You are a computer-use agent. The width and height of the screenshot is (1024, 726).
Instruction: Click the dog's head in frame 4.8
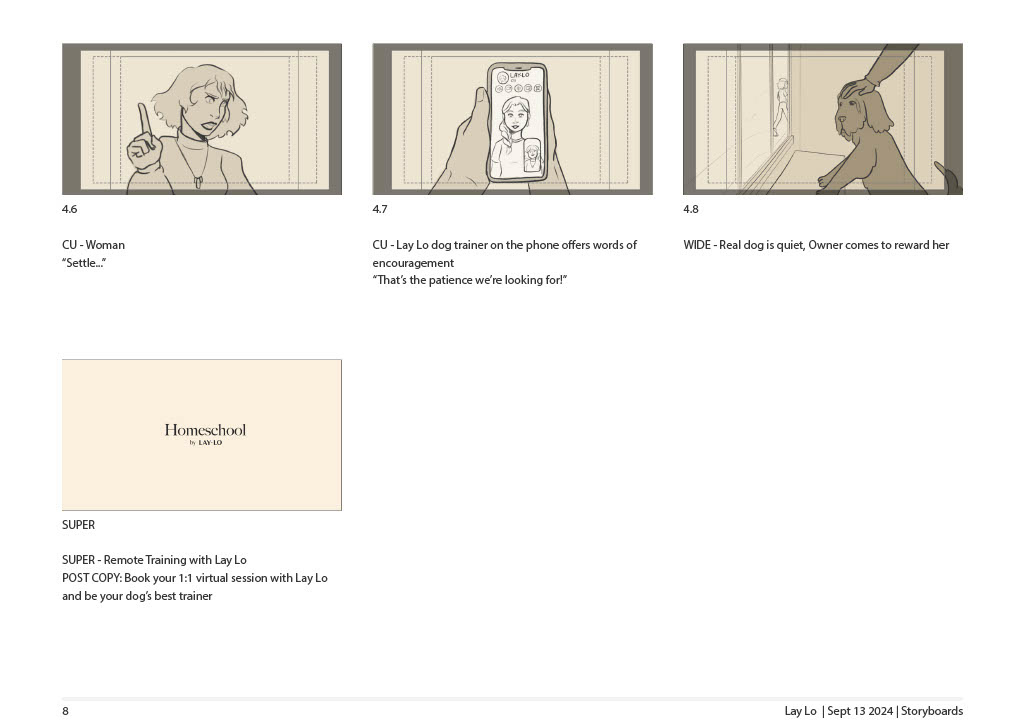point(861,112)
